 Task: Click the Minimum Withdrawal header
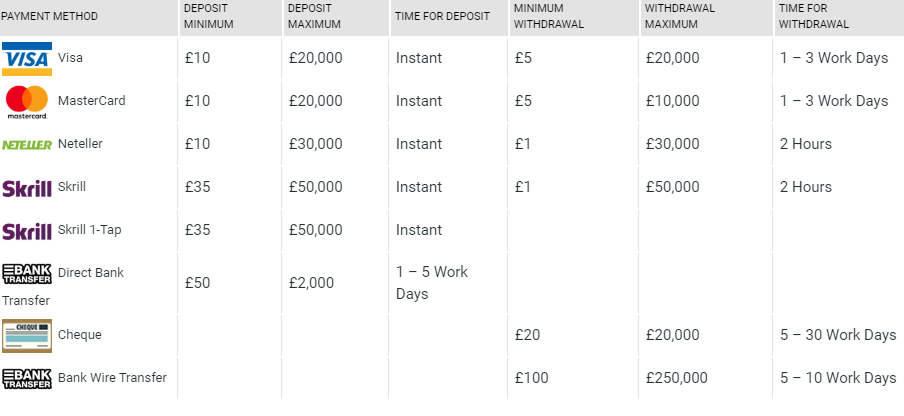coord(549,16)
